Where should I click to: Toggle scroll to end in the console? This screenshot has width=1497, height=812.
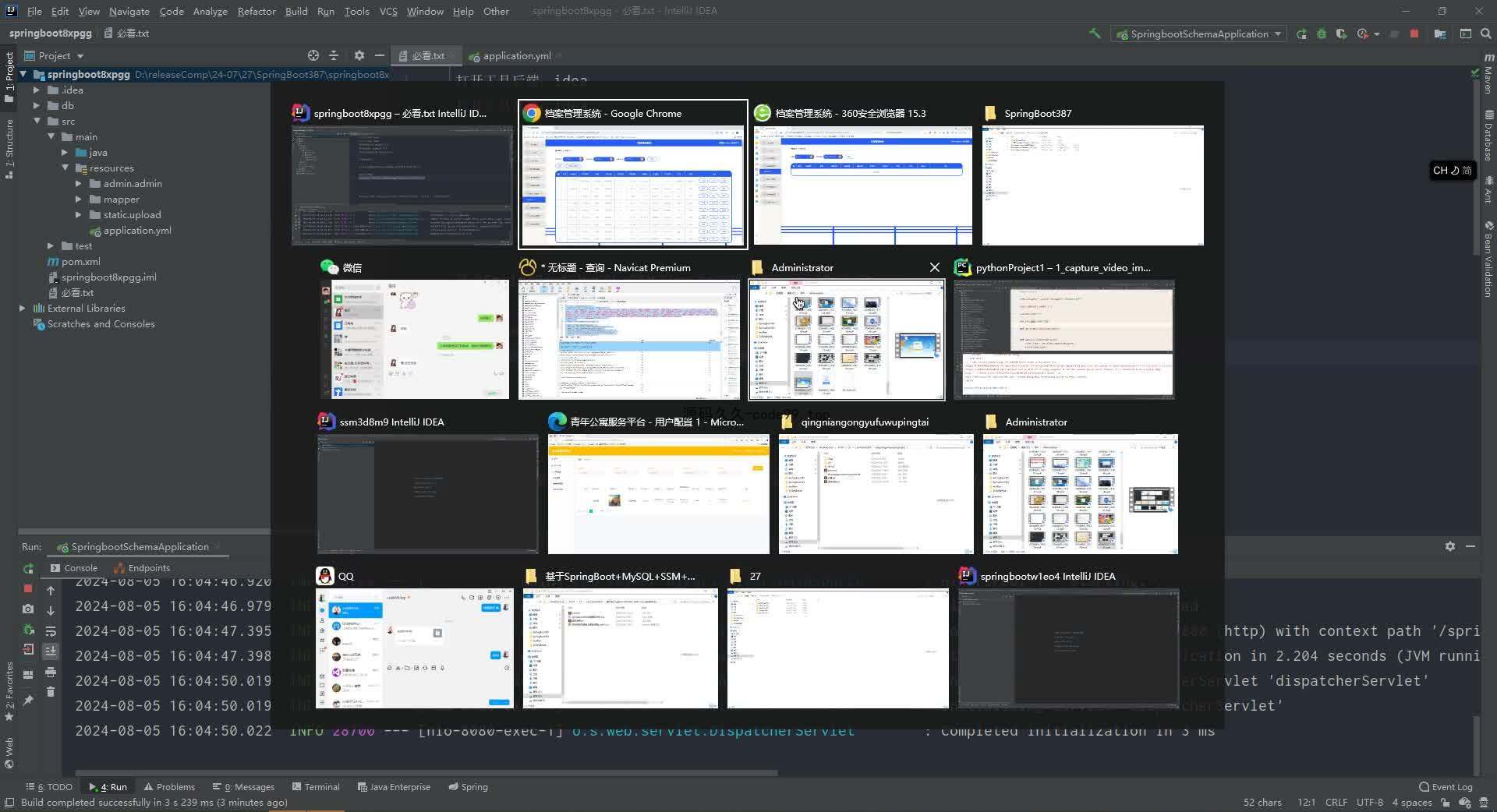[x=51, y=651]
